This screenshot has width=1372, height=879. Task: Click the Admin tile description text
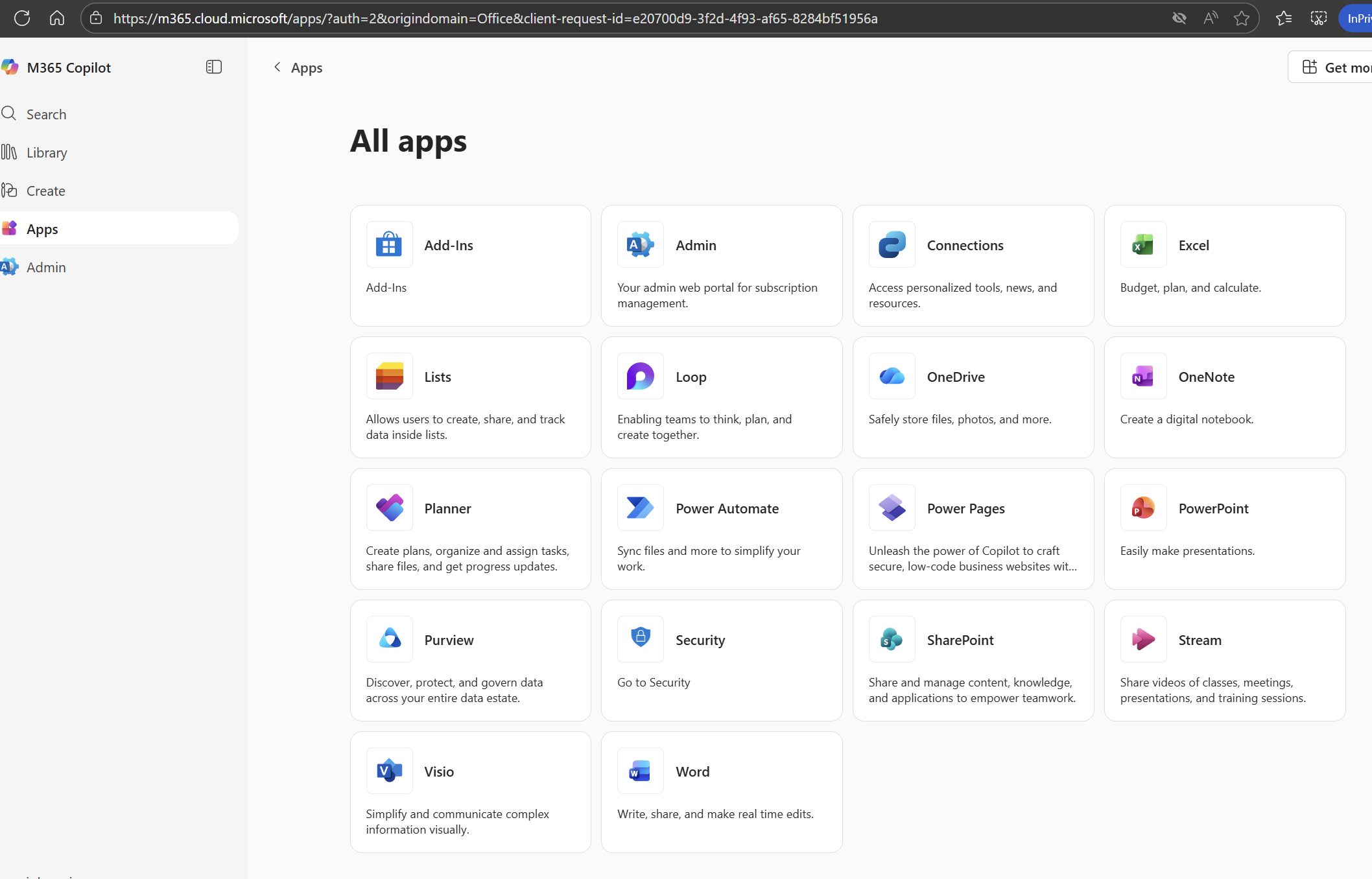coord(717,296)
